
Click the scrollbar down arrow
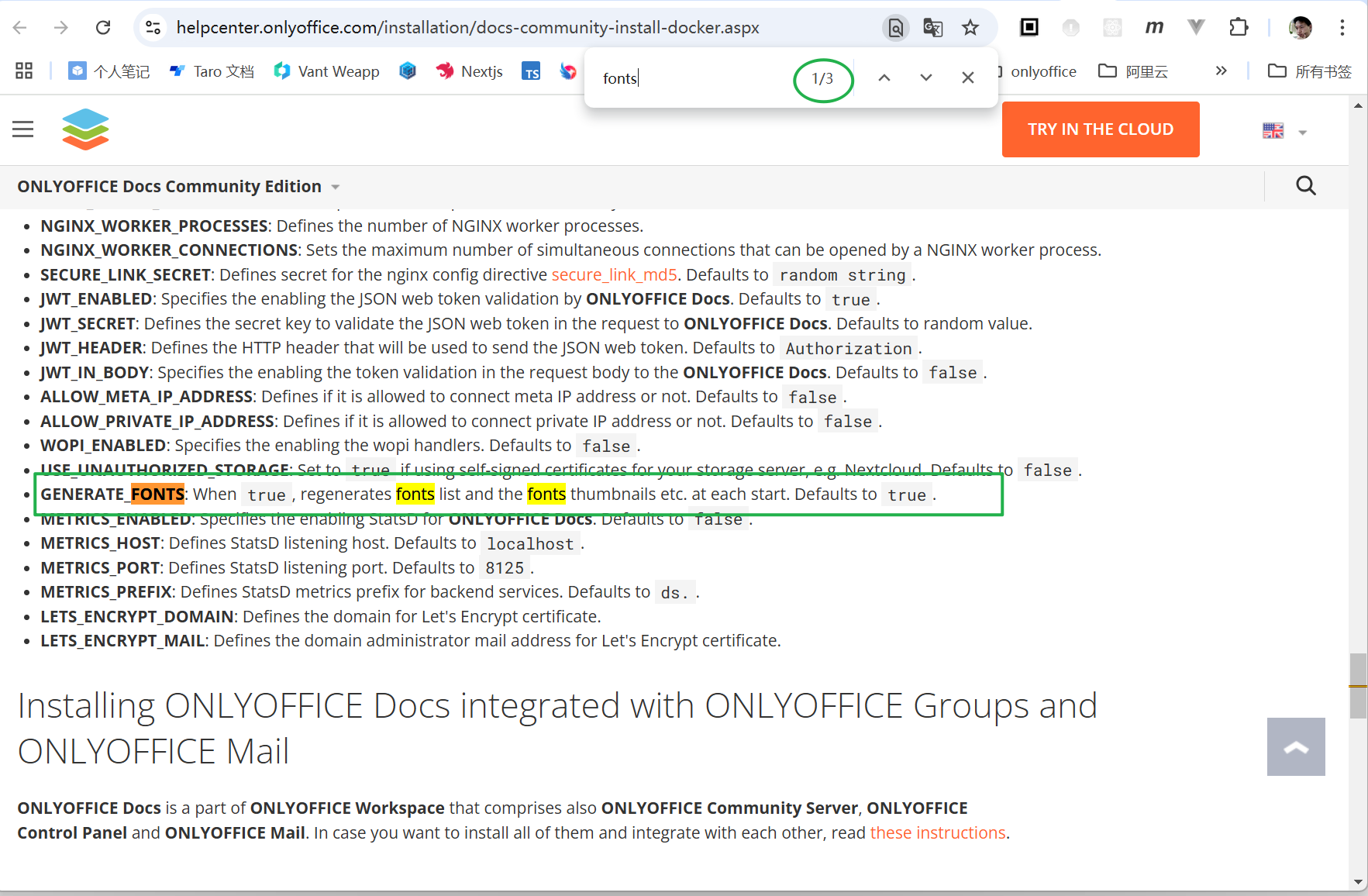coord(1358,882)
